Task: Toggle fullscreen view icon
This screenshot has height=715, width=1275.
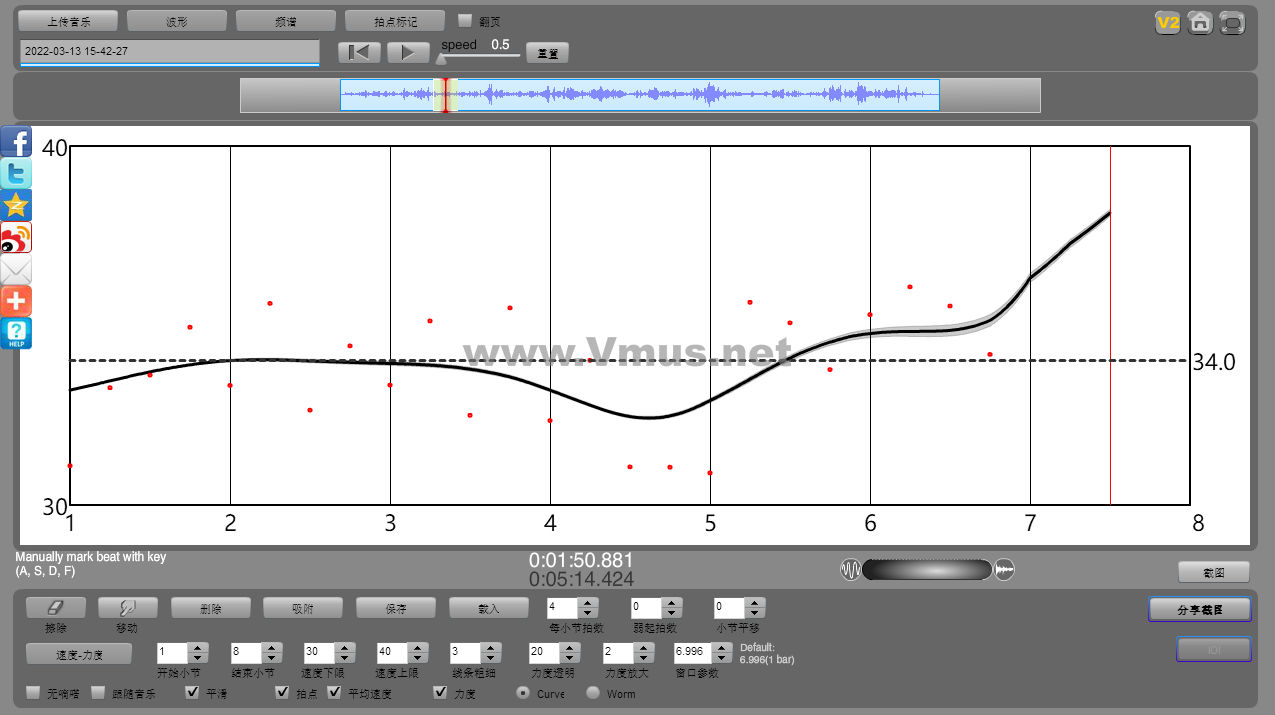Action: (1233, 23)
